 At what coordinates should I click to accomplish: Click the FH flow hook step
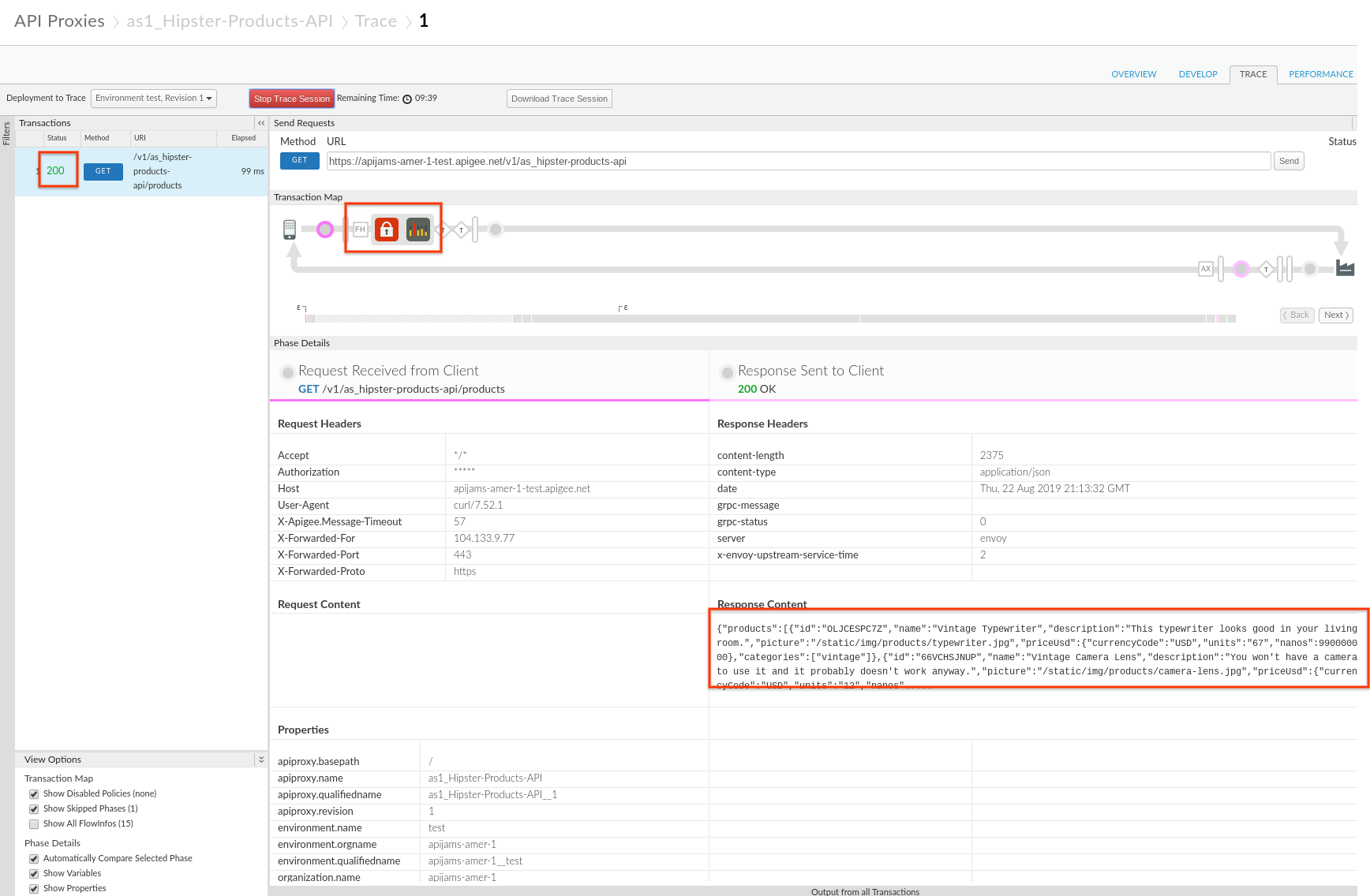(360, 230)
